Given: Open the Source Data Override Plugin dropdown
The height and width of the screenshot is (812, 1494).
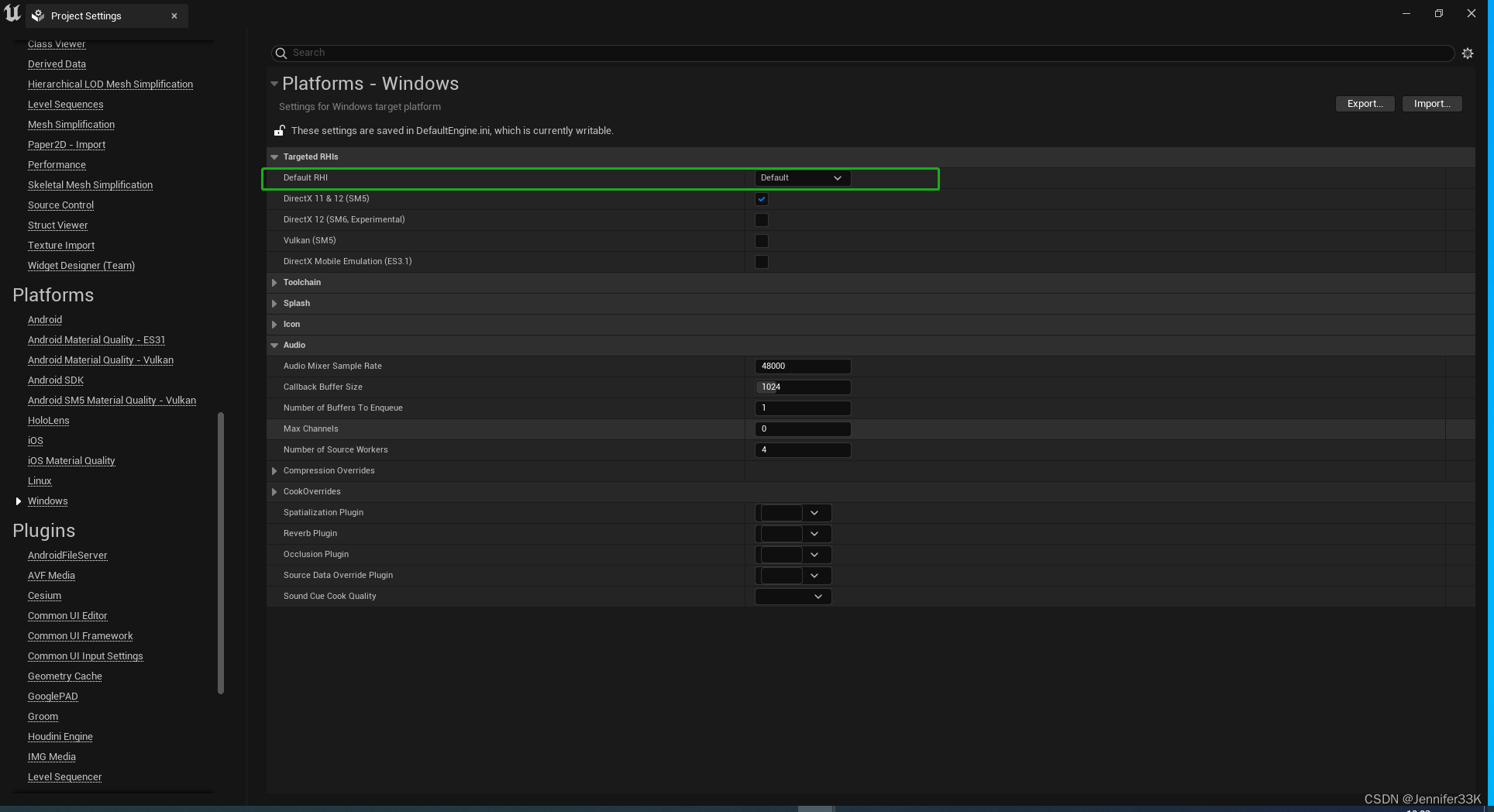Looking at the screenshot, I should 793,576.
